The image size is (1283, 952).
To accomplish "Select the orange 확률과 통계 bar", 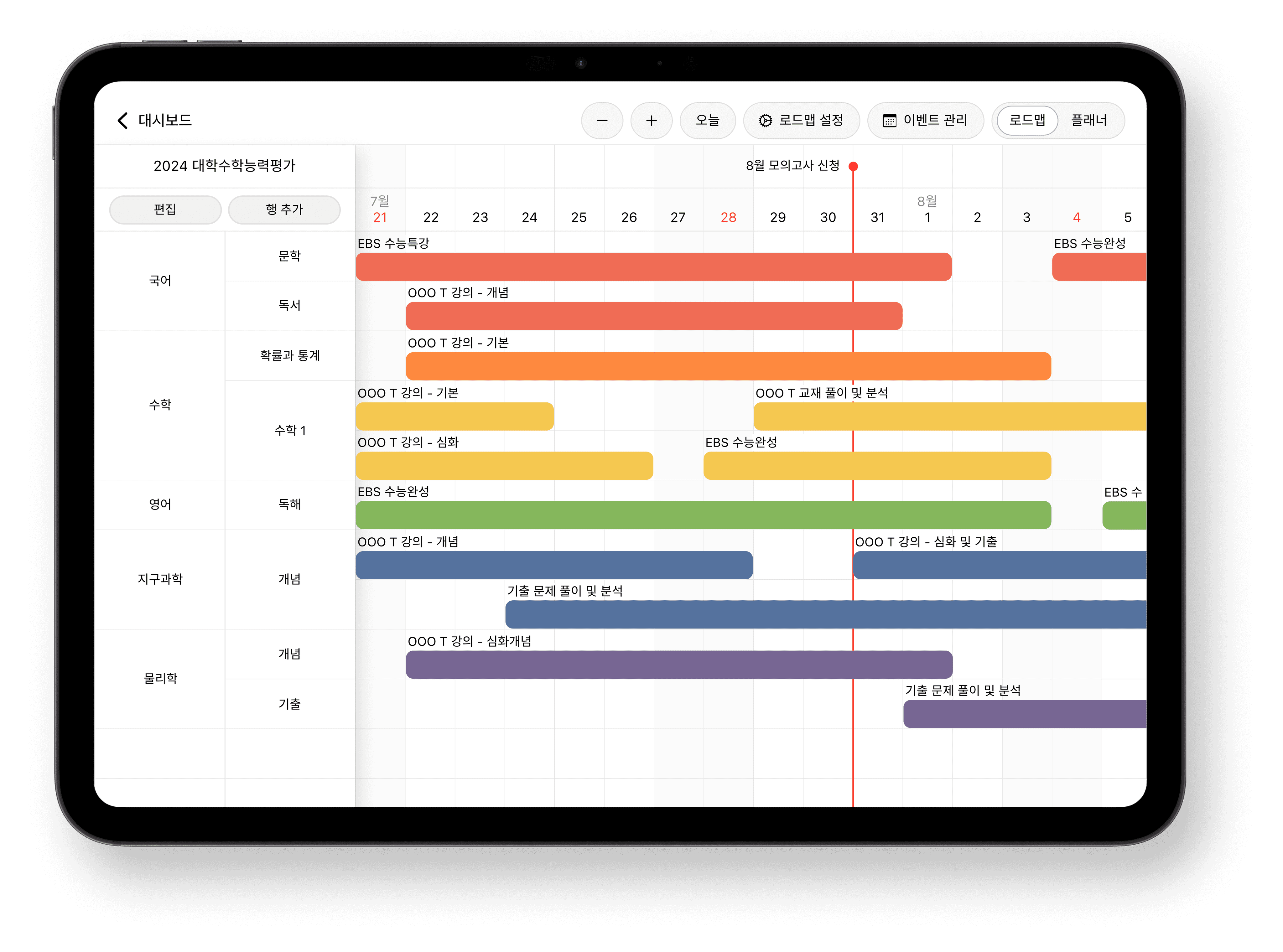I will coord(728,366).
